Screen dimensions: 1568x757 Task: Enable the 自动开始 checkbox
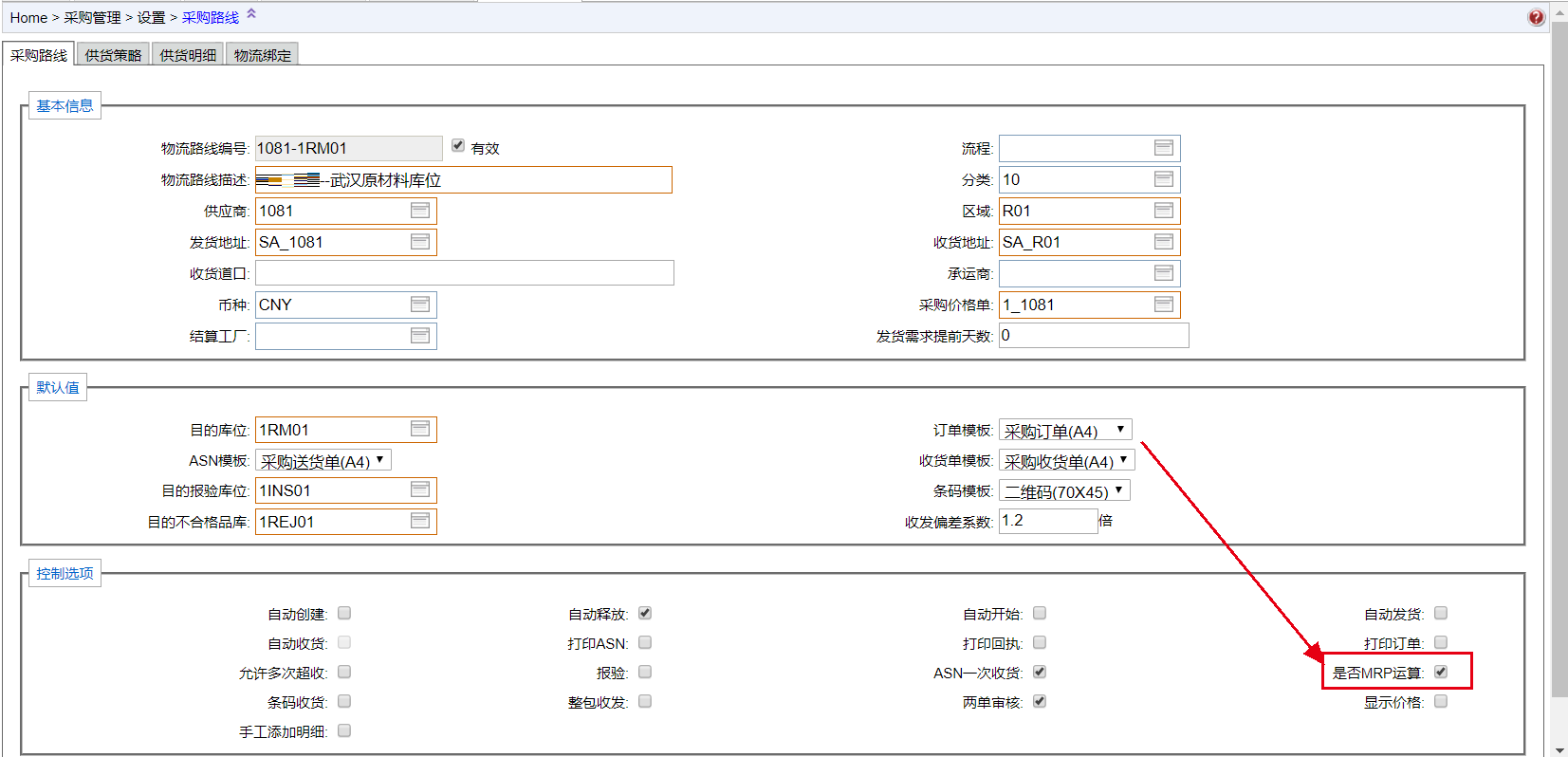click(x=1040, y=613)
